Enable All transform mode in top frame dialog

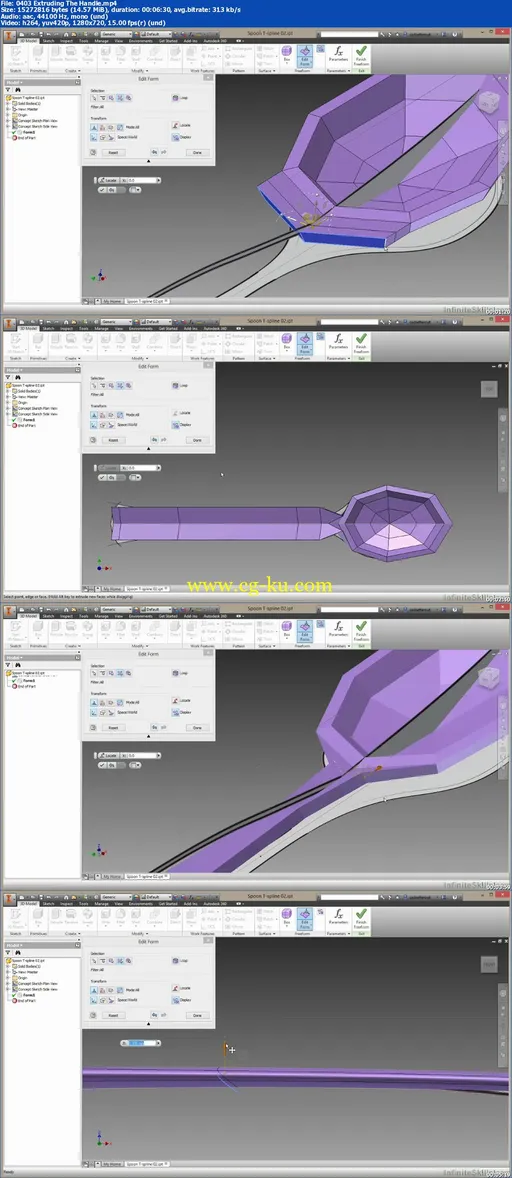click(x=95, y=127)
